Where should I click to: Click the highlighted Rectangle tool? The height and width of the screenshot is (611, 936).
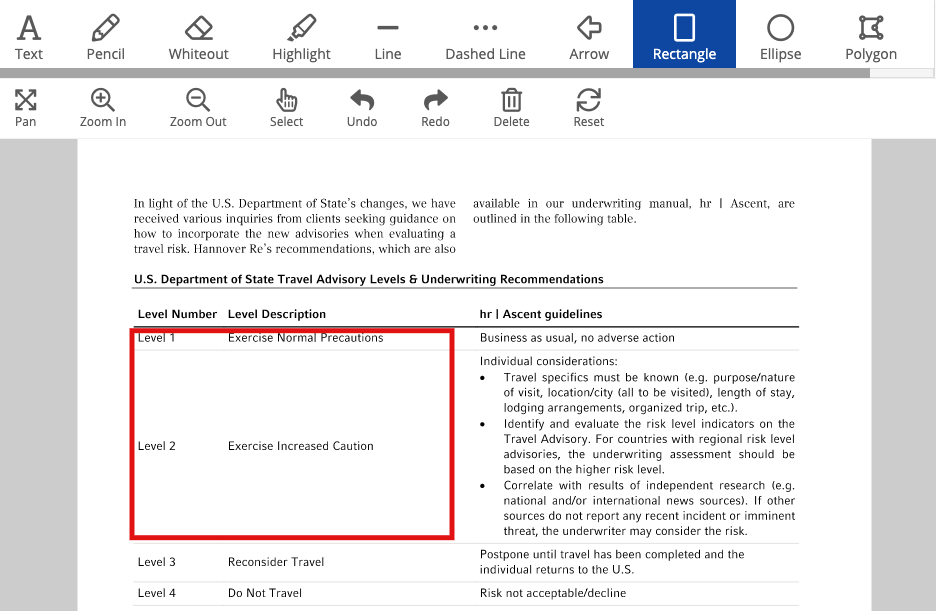(x=684, y=33)
